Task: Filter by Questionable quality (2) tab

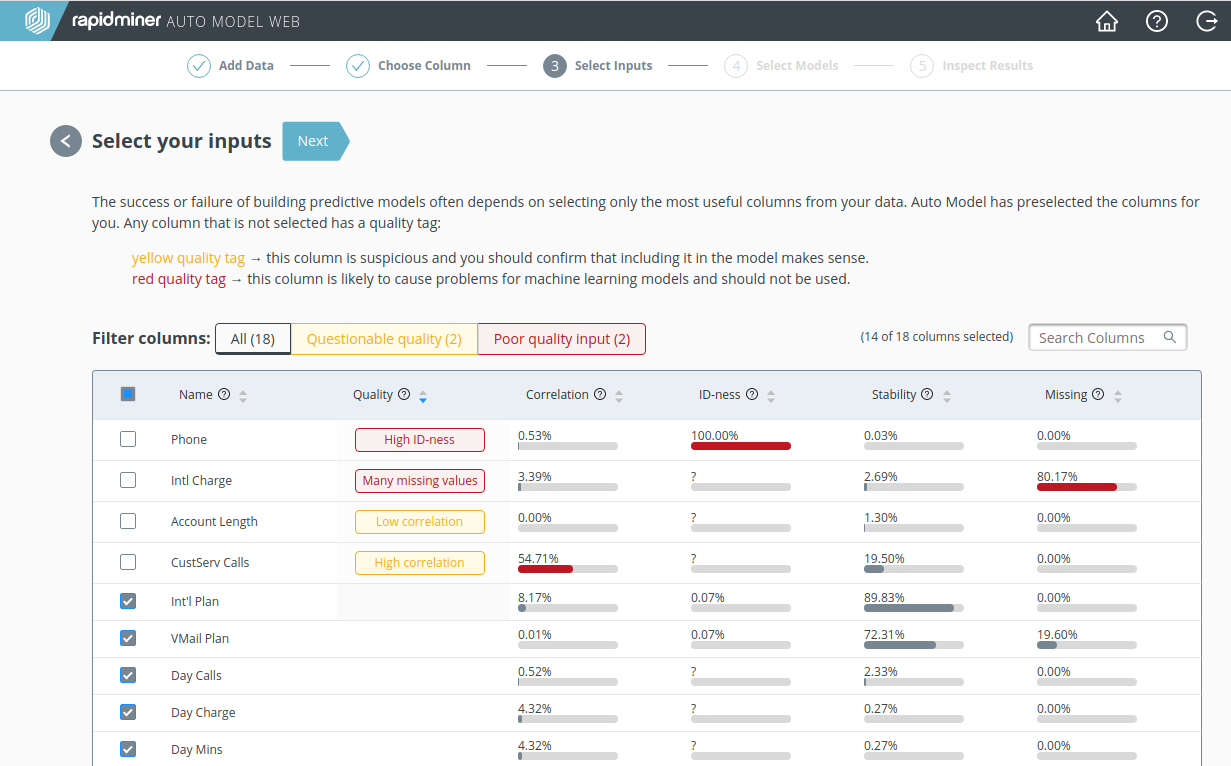Action: tap(384, 339)
